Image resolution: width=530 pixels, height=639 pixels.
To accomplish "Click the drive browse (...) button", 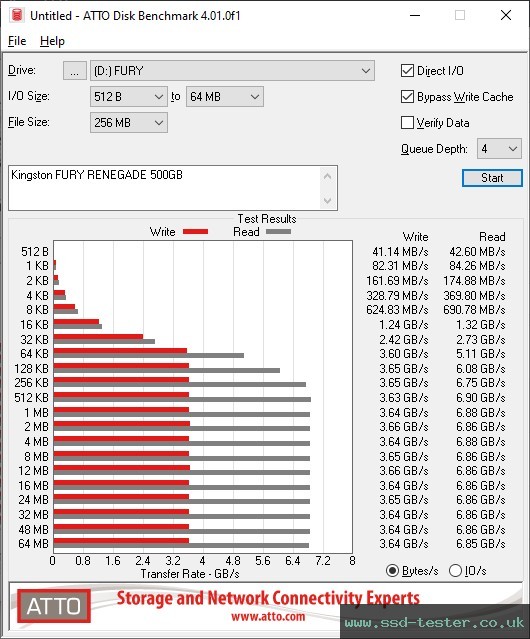I will tap(75, 71).
